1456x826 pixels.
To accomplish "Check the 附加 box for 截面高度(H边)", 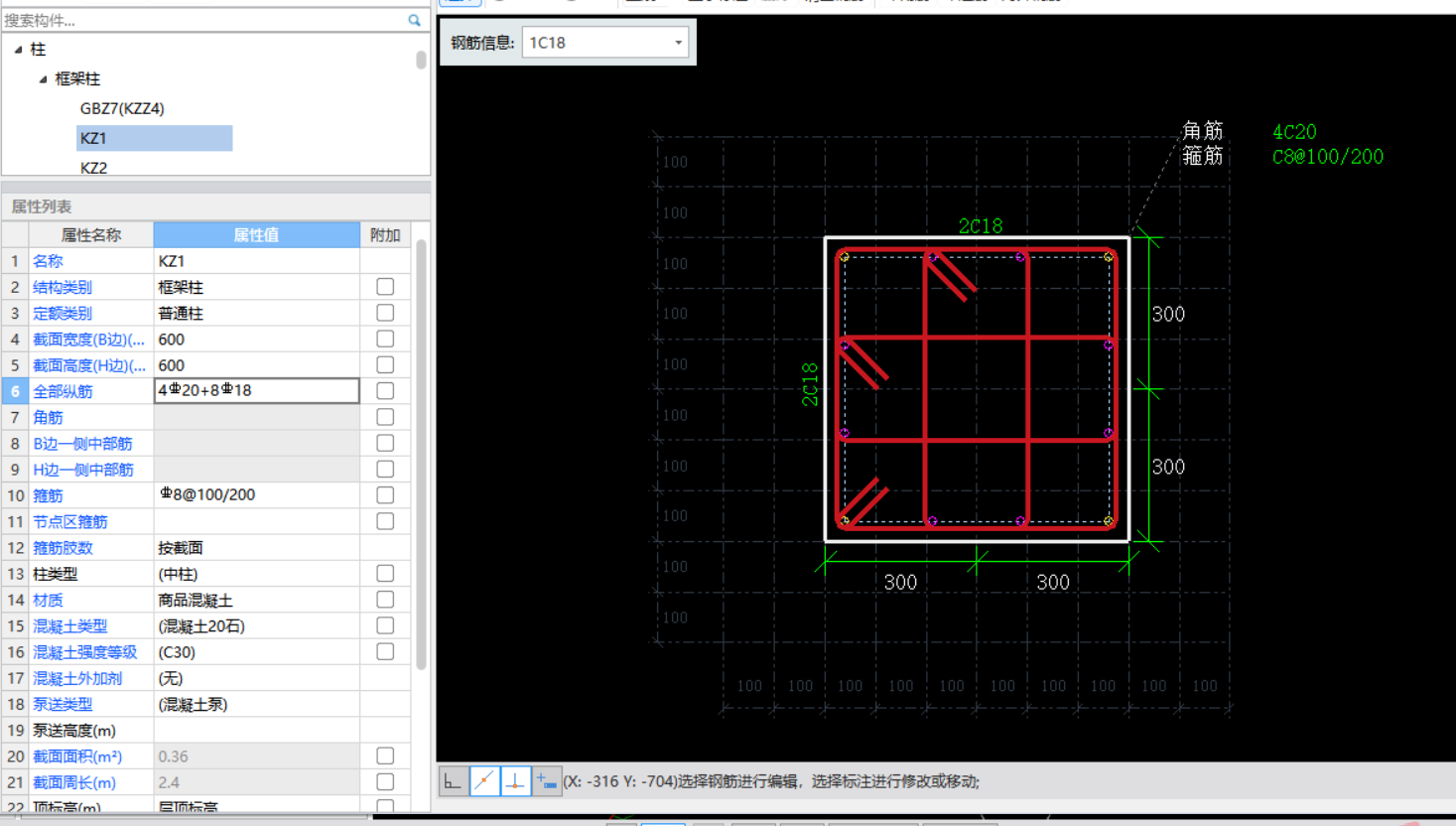I will point(385,364).
